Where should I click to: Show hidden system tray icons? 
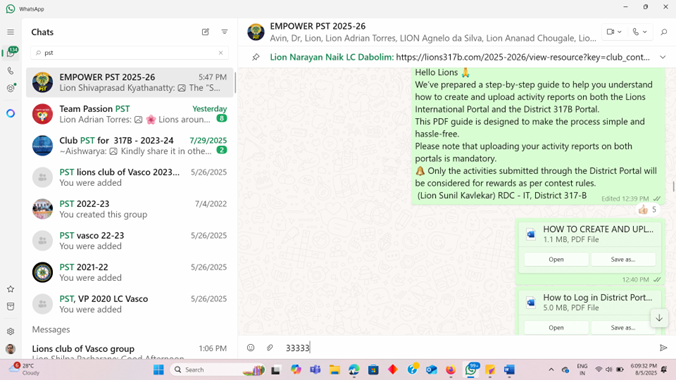click(551, 370)
